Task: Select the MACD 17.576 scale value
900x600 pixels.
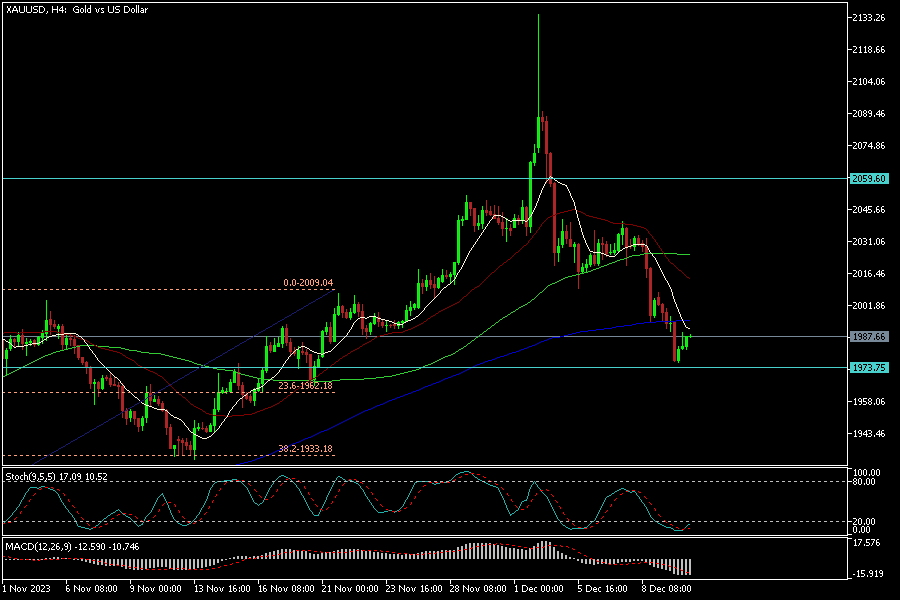Action: (867, 544)
